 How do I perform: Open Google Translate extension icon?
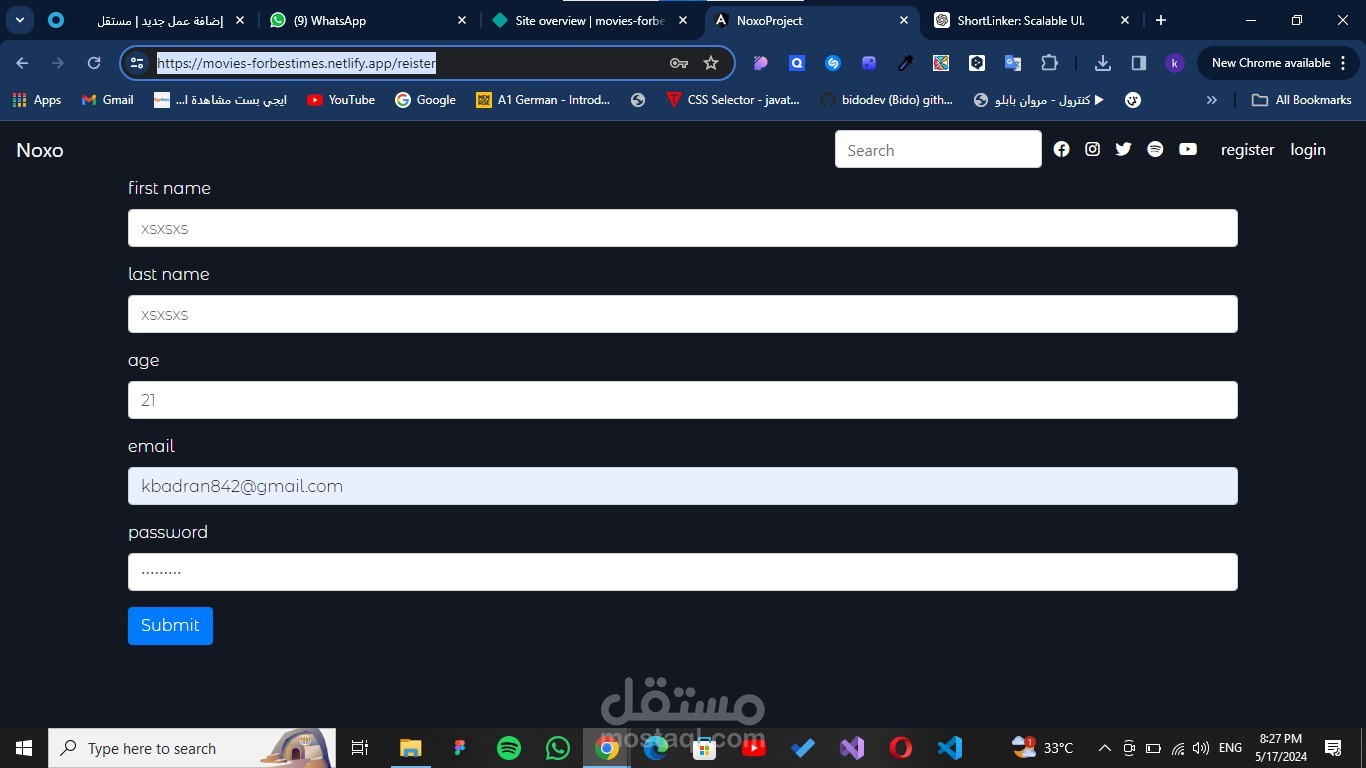click(x=1013, y=63)
